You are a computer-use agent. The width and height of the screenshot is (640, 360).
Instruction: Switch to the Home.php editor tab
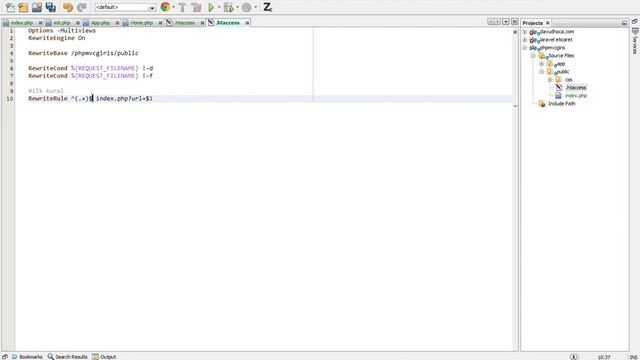(141, 23)
